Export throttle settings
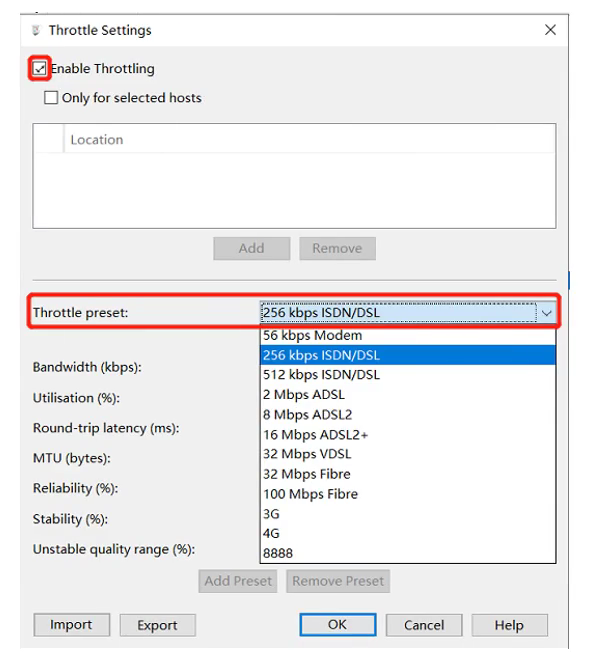 [157, 625]
